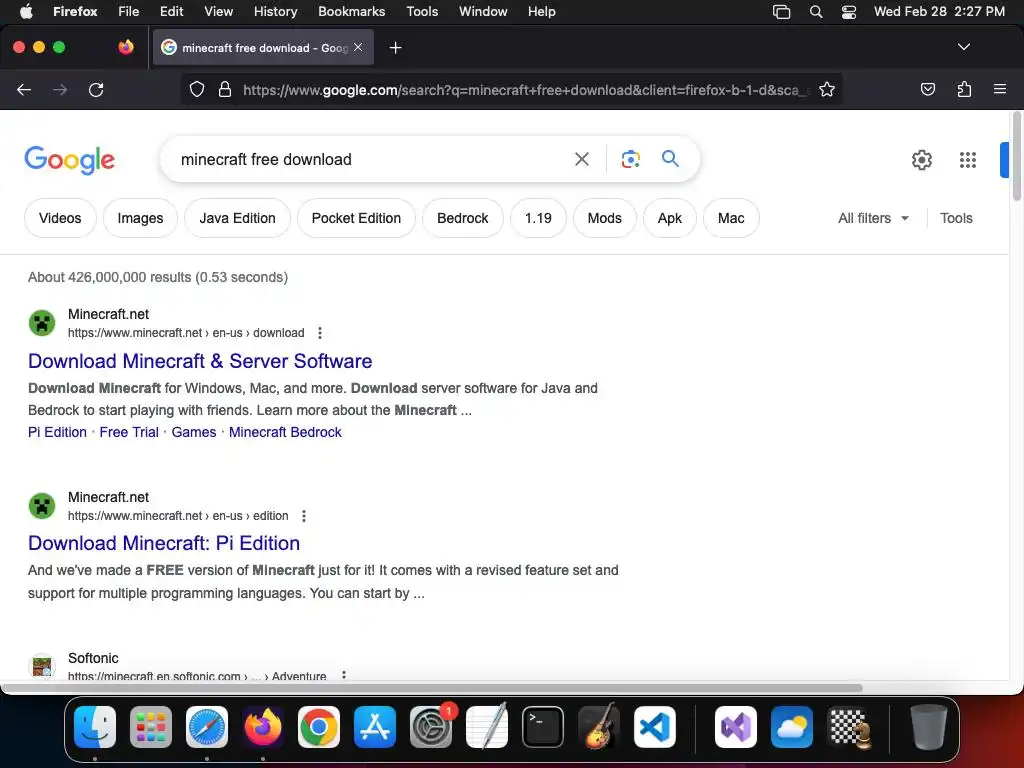The width and height of the screenshot is (1024, 768).
Task: Open Spotlight search in the menu bar
Action: (x=816, y=11)
